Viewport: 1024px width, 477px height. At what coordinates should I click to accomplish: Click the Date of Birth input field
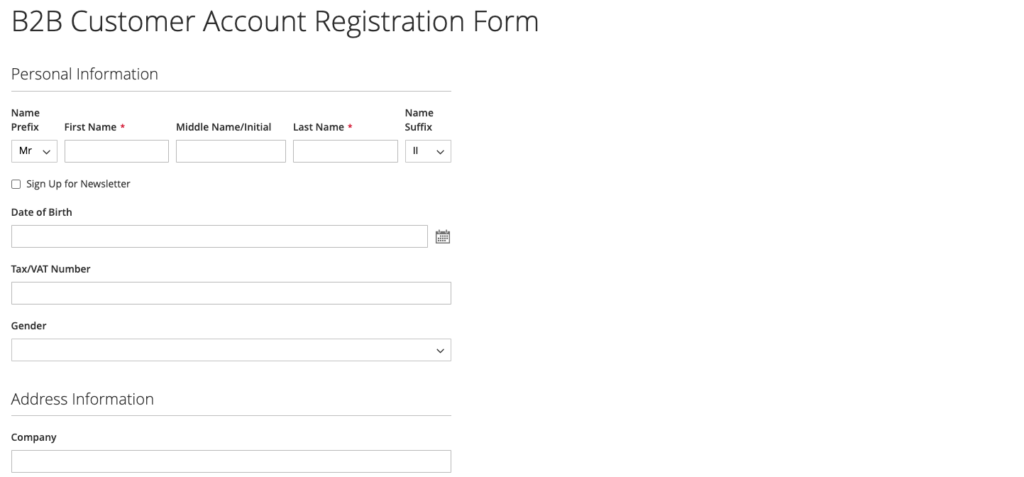(x=220, y=236)
